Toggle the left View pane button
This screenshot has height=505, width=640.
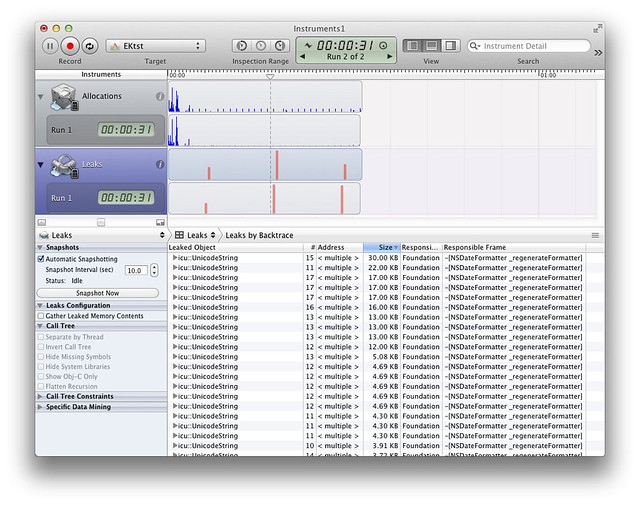click(412, 45)
